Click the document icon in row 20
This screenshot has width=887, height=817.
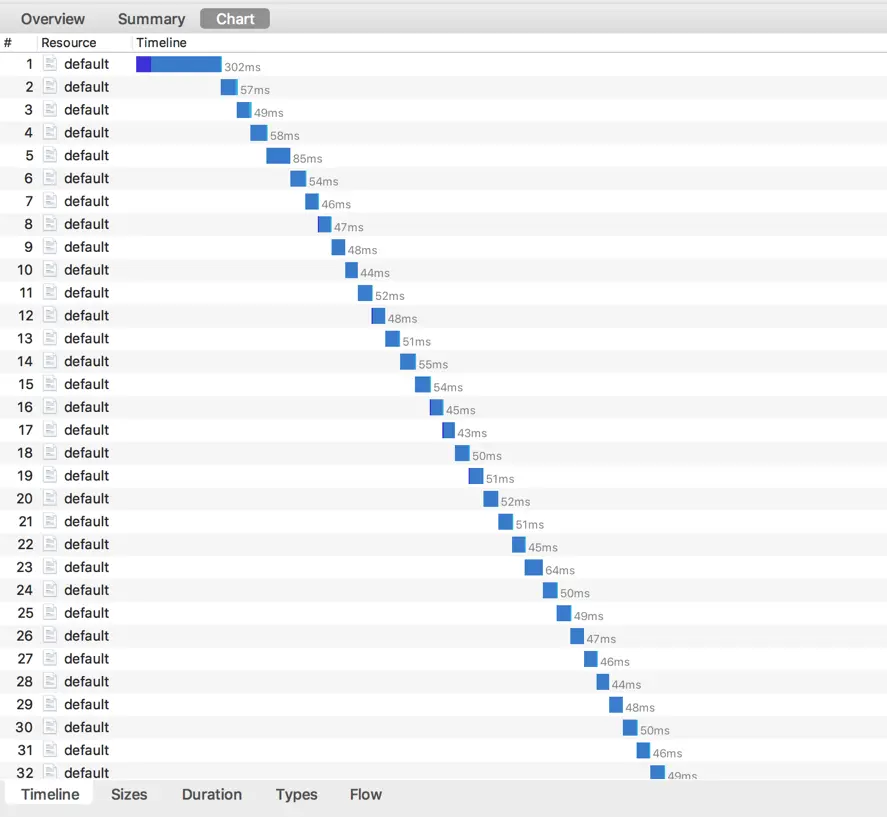click(50, 498)
